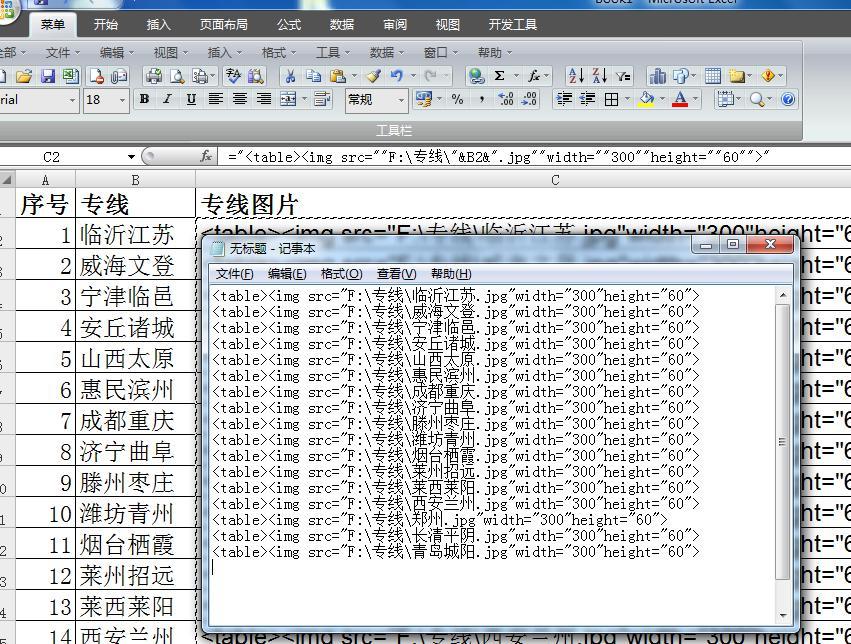Image resolution: width=851 pixels, height=644 pixels.
Task: Open the Borders dropdown arrow
Action: click(627, 99)
